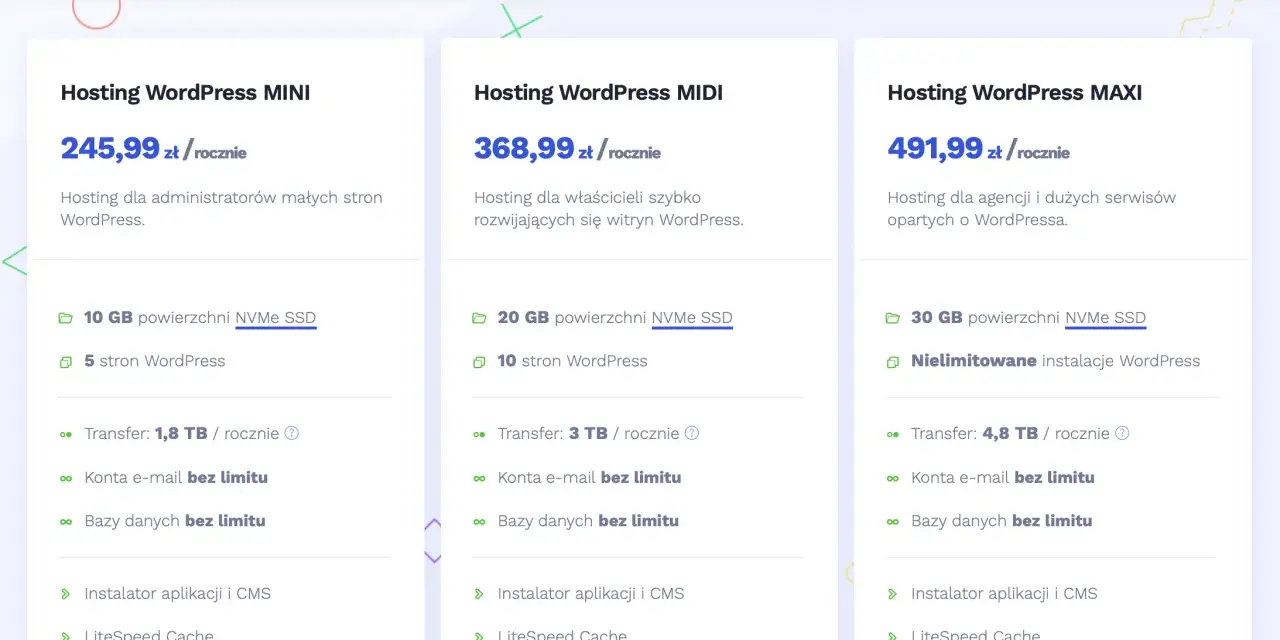1280x640 pixels.
Task: Click arrow icon beside MIDI Instalator aplikacji
Action: click(479, 594)
